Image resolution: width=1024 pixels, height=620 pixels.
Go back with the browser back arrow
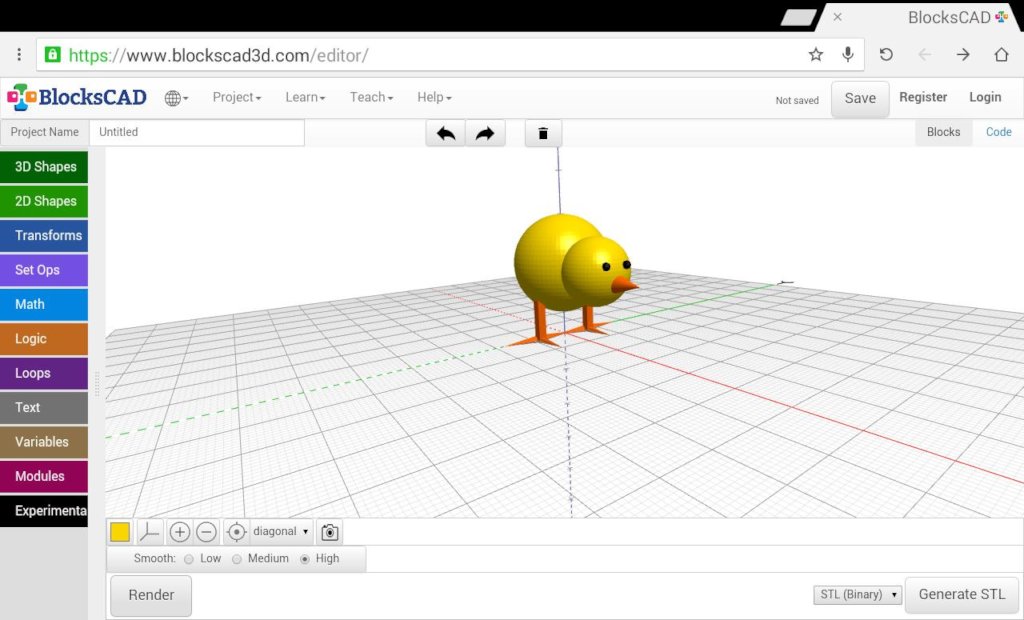coord(924,54)
